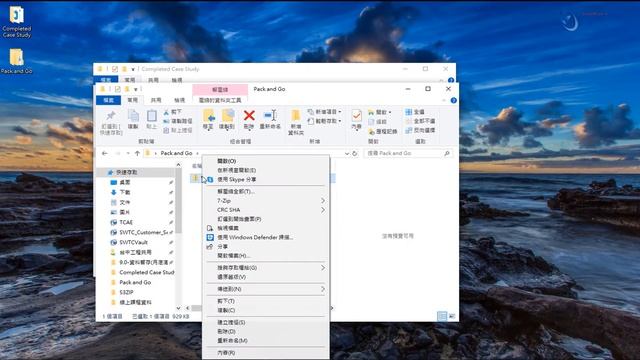The height and width of the screenshot is (360, 640).
Task: Choose Cut (T) in the context menu
Action: pos(266,301)
